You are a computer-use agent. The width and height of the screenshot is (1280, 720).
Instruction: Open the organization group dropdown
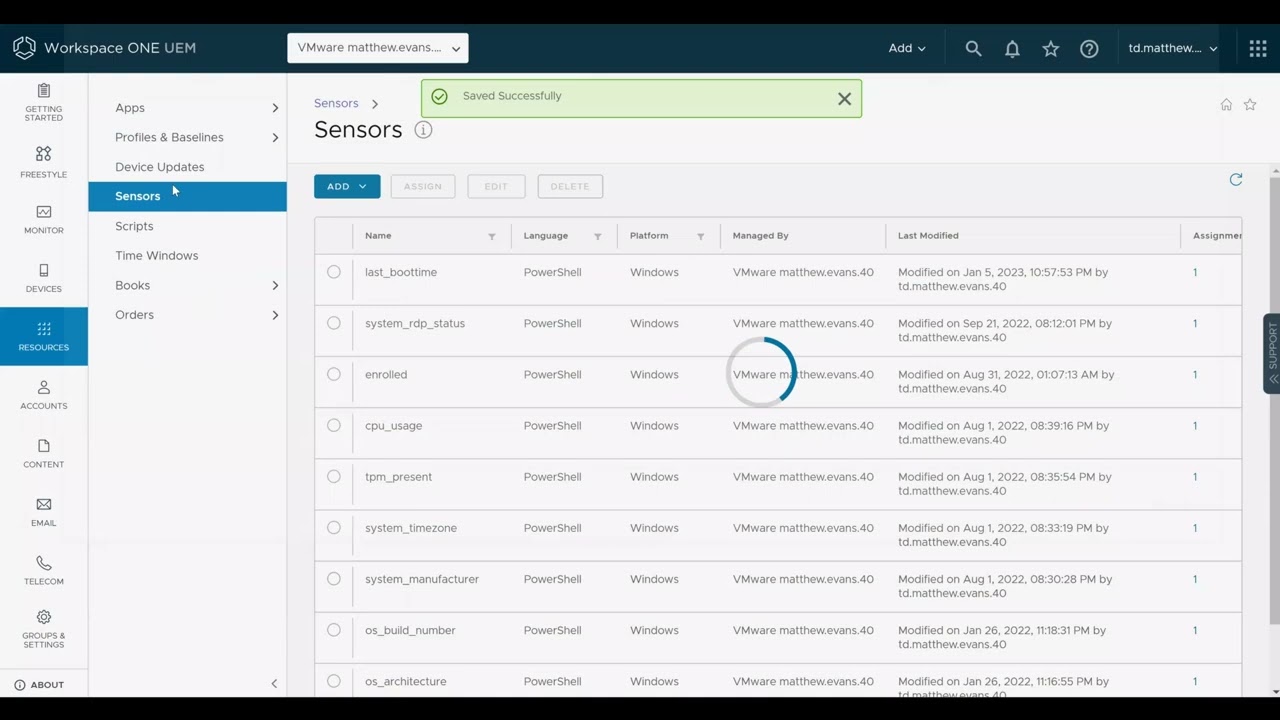click(378, 48)
